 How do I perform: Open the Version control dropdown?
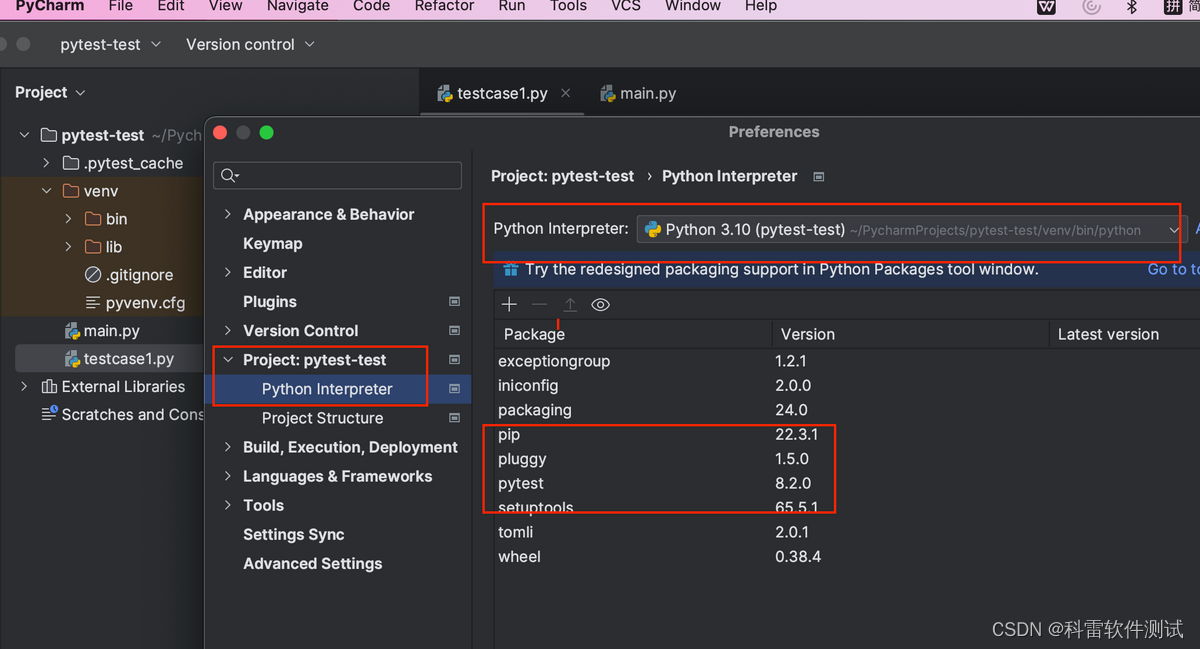pyautogui.click(x=250, y=45)
